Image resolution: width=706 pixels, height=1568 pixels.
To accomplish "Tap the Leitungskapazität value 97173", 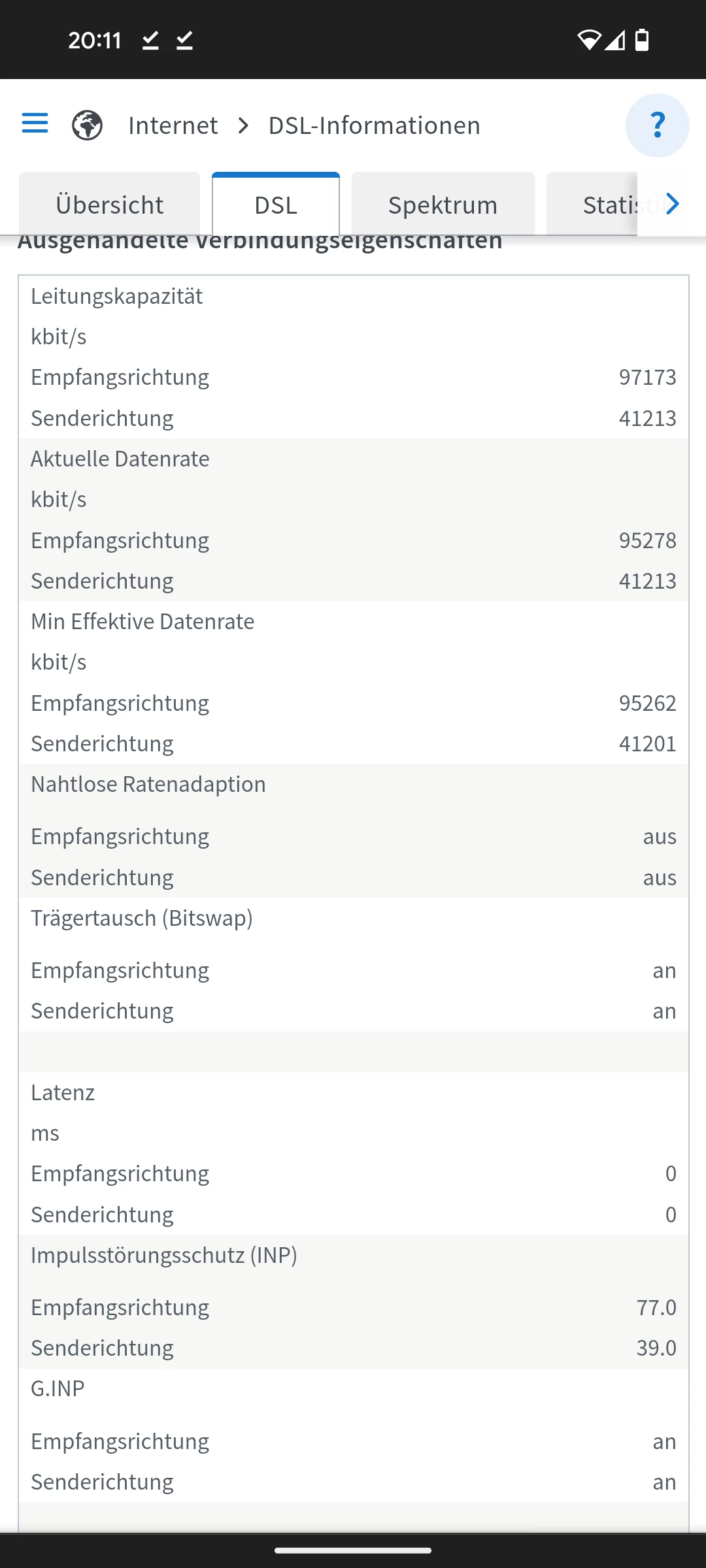I will click(647, 378).
